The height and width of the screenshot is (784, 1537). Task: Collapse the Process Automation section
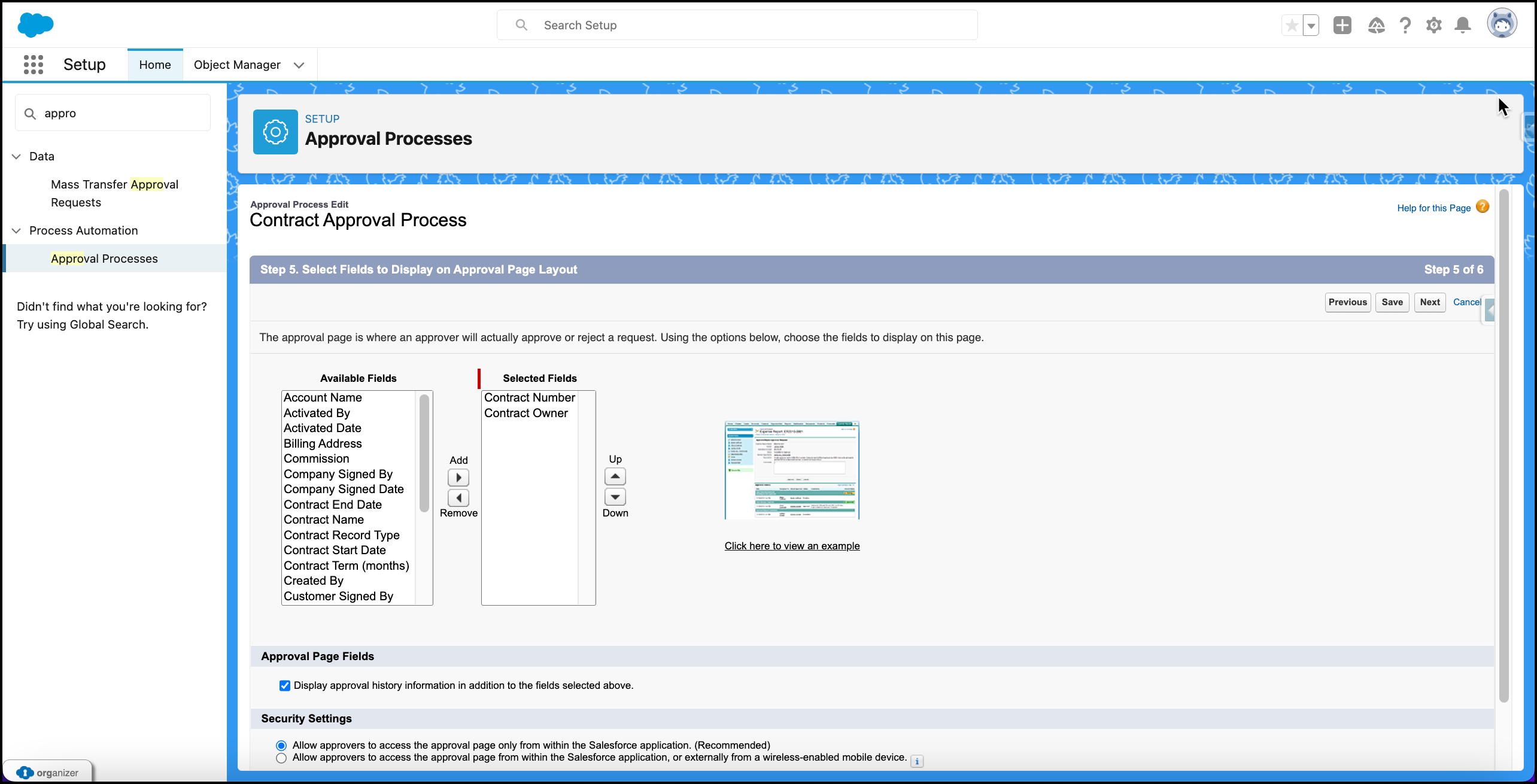[x=16, y=230]
